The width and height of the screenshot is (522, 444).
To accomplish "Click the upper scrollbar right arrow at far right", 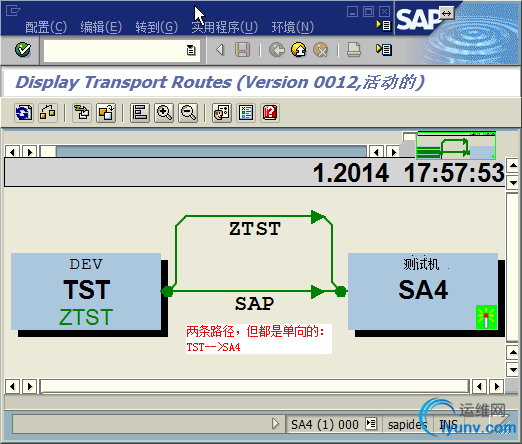I will 394,152.
